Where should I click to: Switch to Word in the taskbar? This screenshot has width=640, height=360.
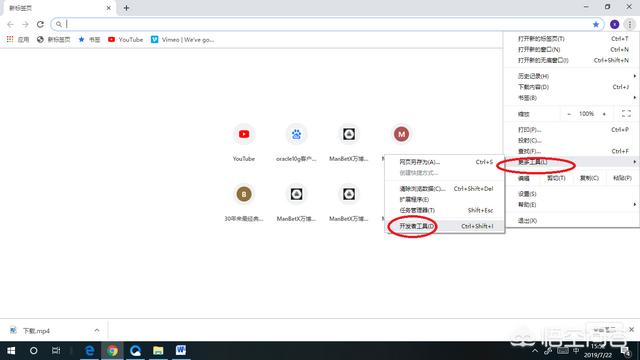coord(181,351)
